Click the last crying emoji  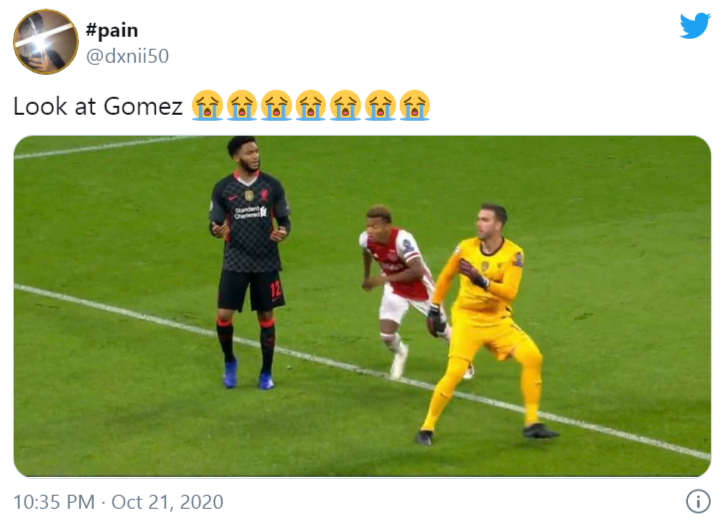pos(414,105)
